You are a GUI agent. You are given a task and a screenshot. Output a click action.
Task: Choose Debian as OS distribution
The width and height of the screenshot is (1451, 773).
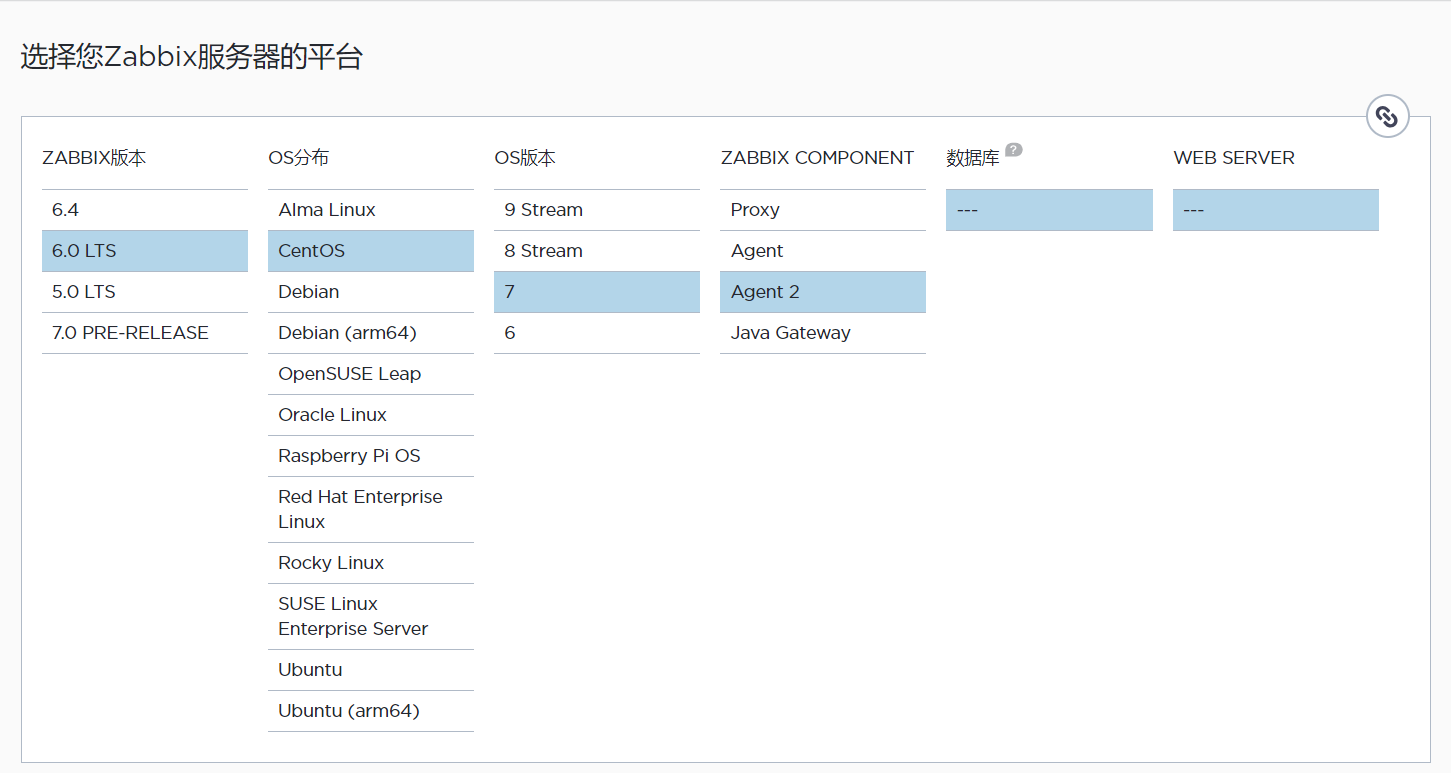pos(371,292)
